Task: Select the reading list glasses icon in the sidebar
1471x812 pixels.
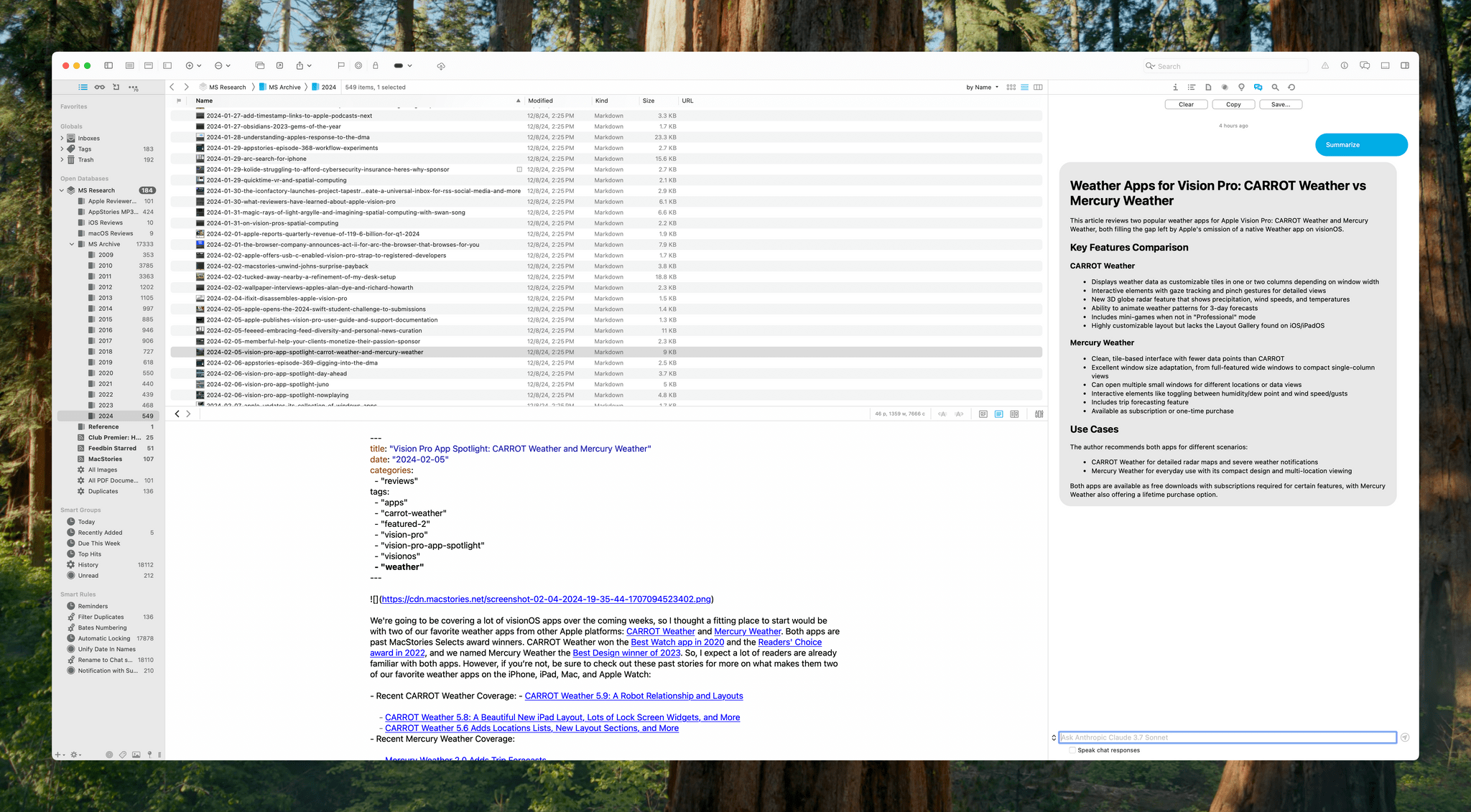Action: pyautogui.click(x=100, y=87)
